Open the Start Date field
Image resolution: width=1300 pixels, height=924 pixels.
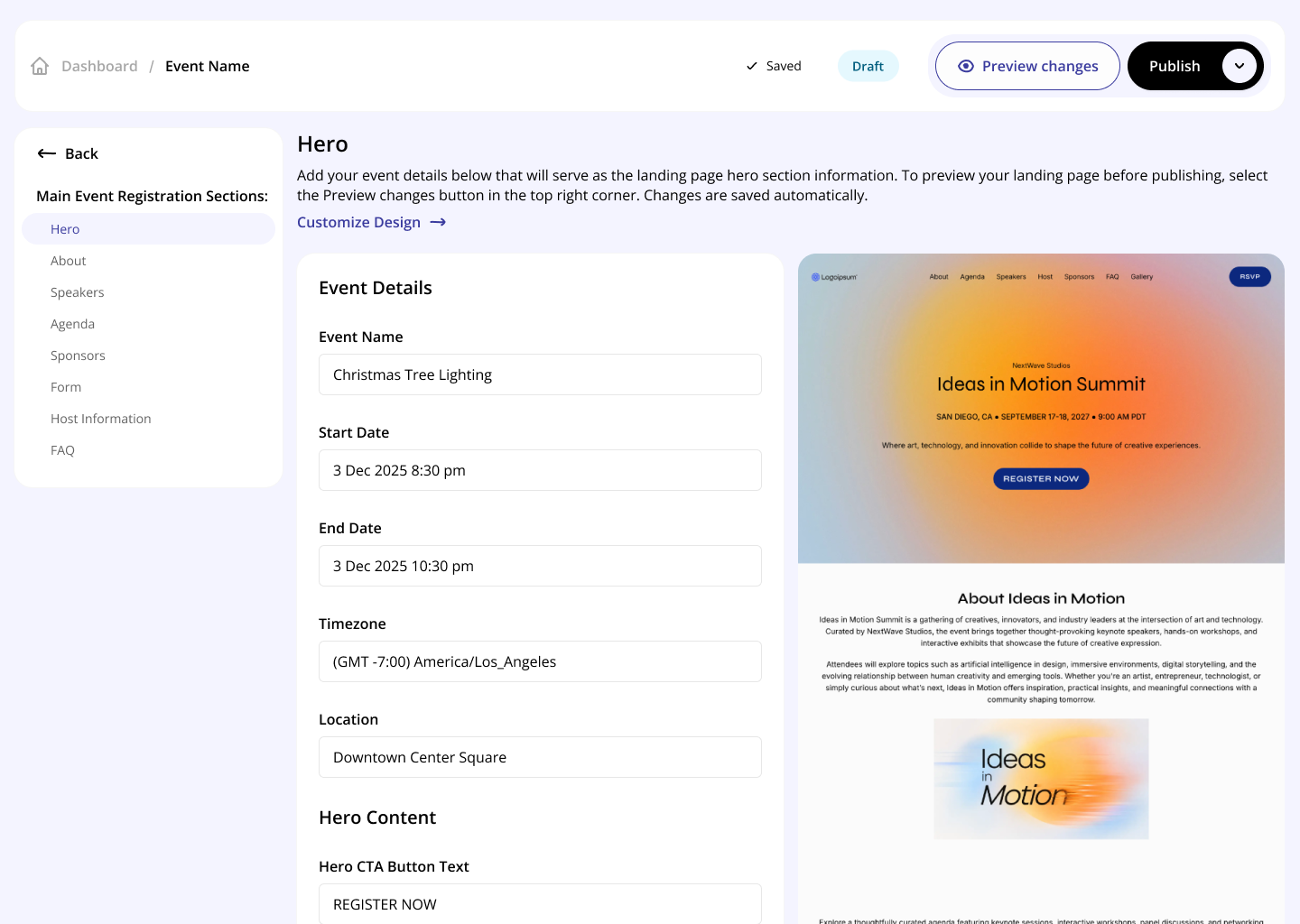click(540, 470)
